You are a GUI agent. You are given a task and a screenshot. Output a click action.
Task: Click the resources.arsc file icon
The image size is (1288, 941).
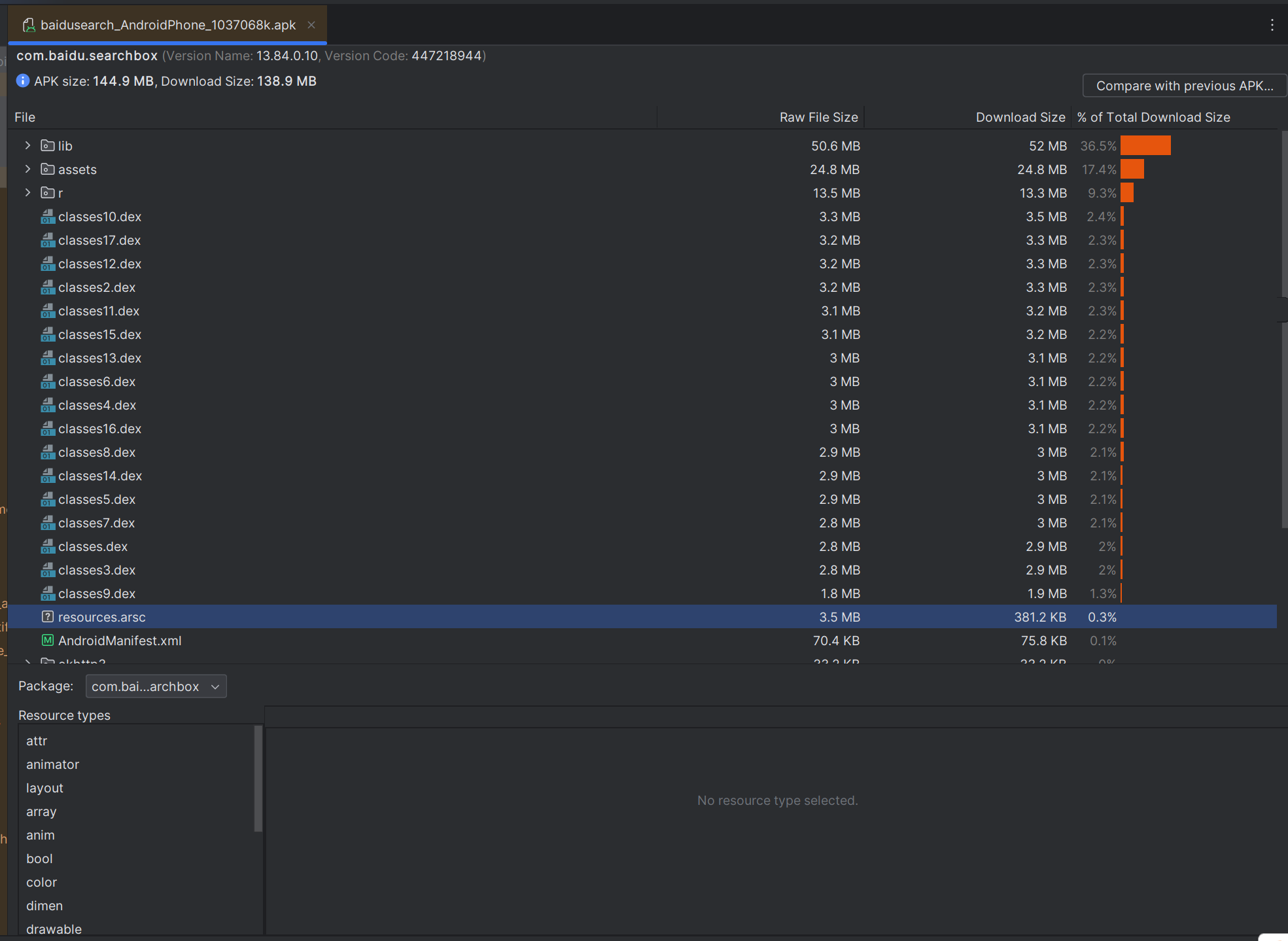click(x=48, y=617)
